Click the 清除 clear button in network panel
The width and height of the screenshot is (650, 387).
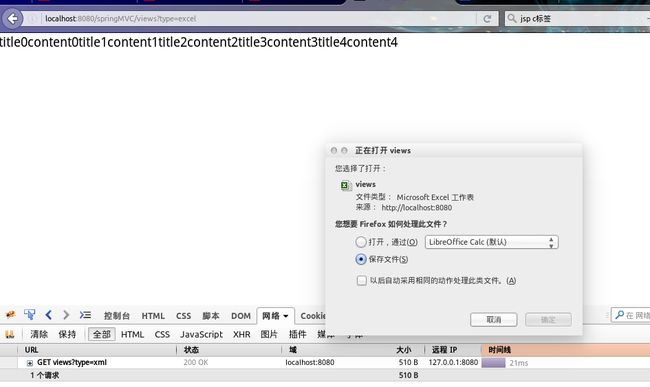(x=39, y=334)
